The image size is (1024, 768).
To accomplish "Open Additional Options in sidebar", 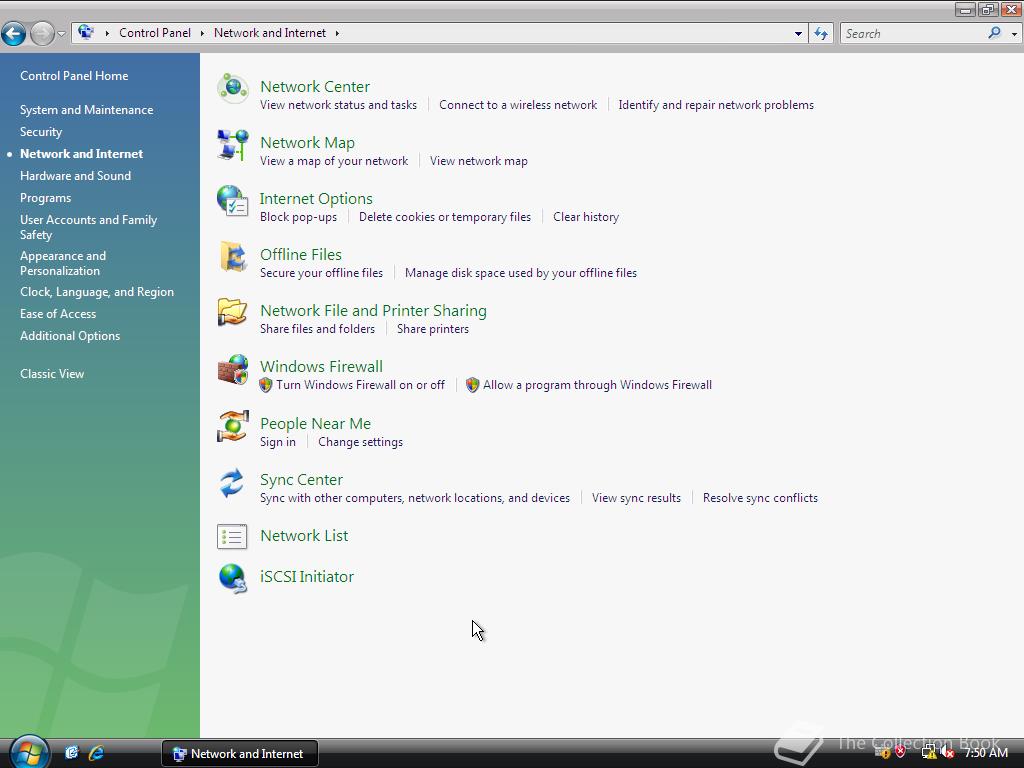I will (x=71, y=336).
